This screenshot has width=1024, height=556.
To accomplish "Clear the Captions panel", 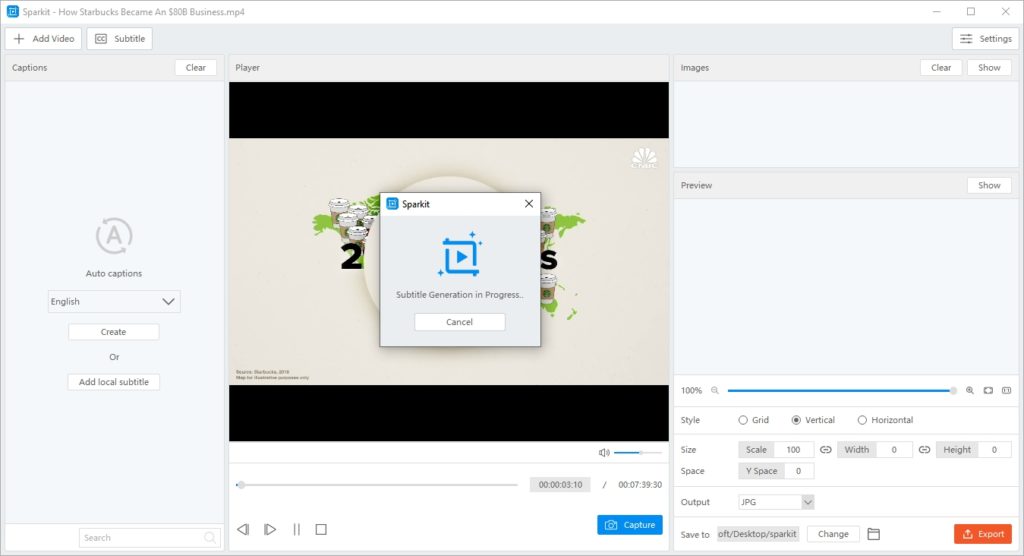I will click(195, 67).
